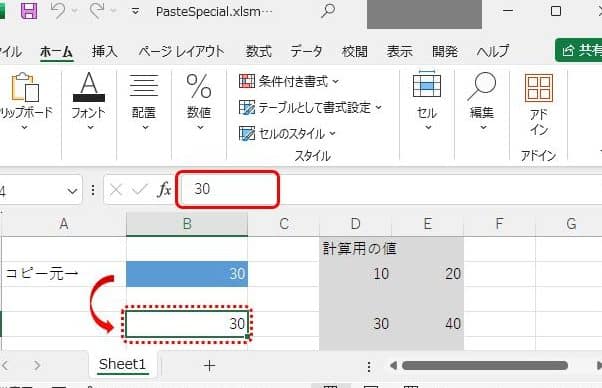Open セルのスタイル menu
The image size is (602, 388).
tap(288, 134)
